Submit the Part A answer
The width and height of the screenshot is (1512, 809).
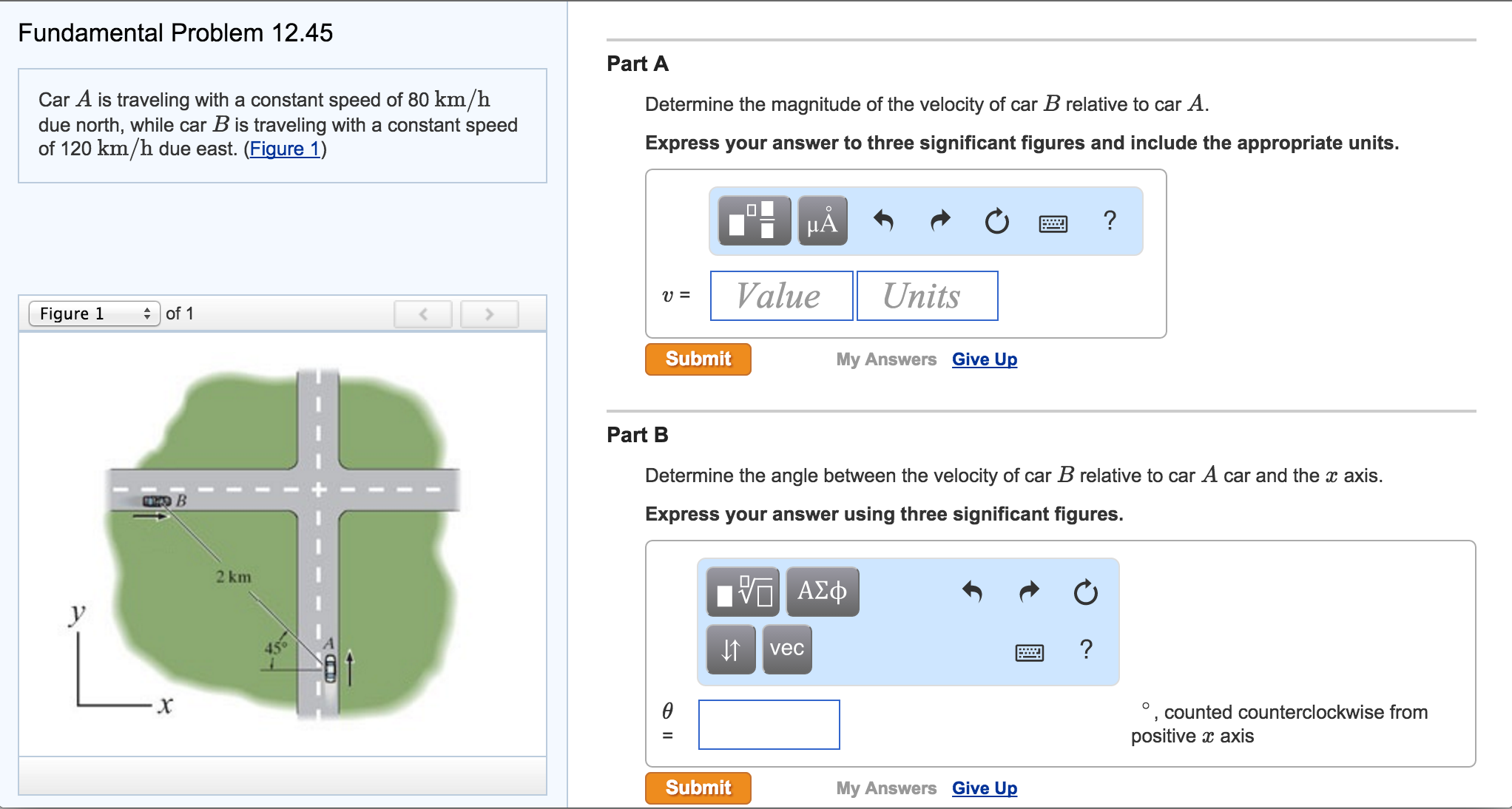[698, 359]
